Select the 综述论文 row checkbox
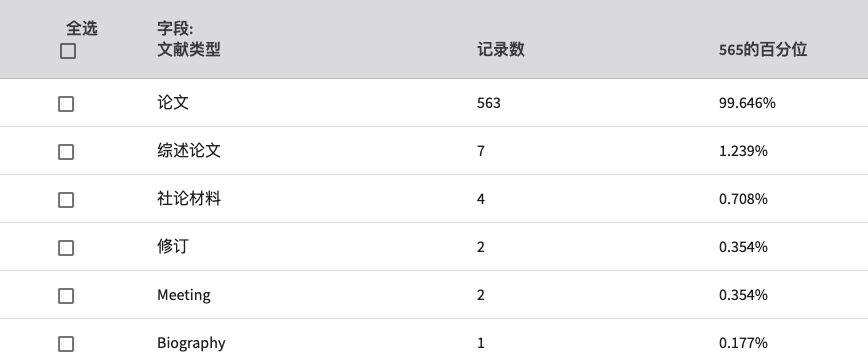The height and width of the screenshot is (364, 868). click(66, 152)
